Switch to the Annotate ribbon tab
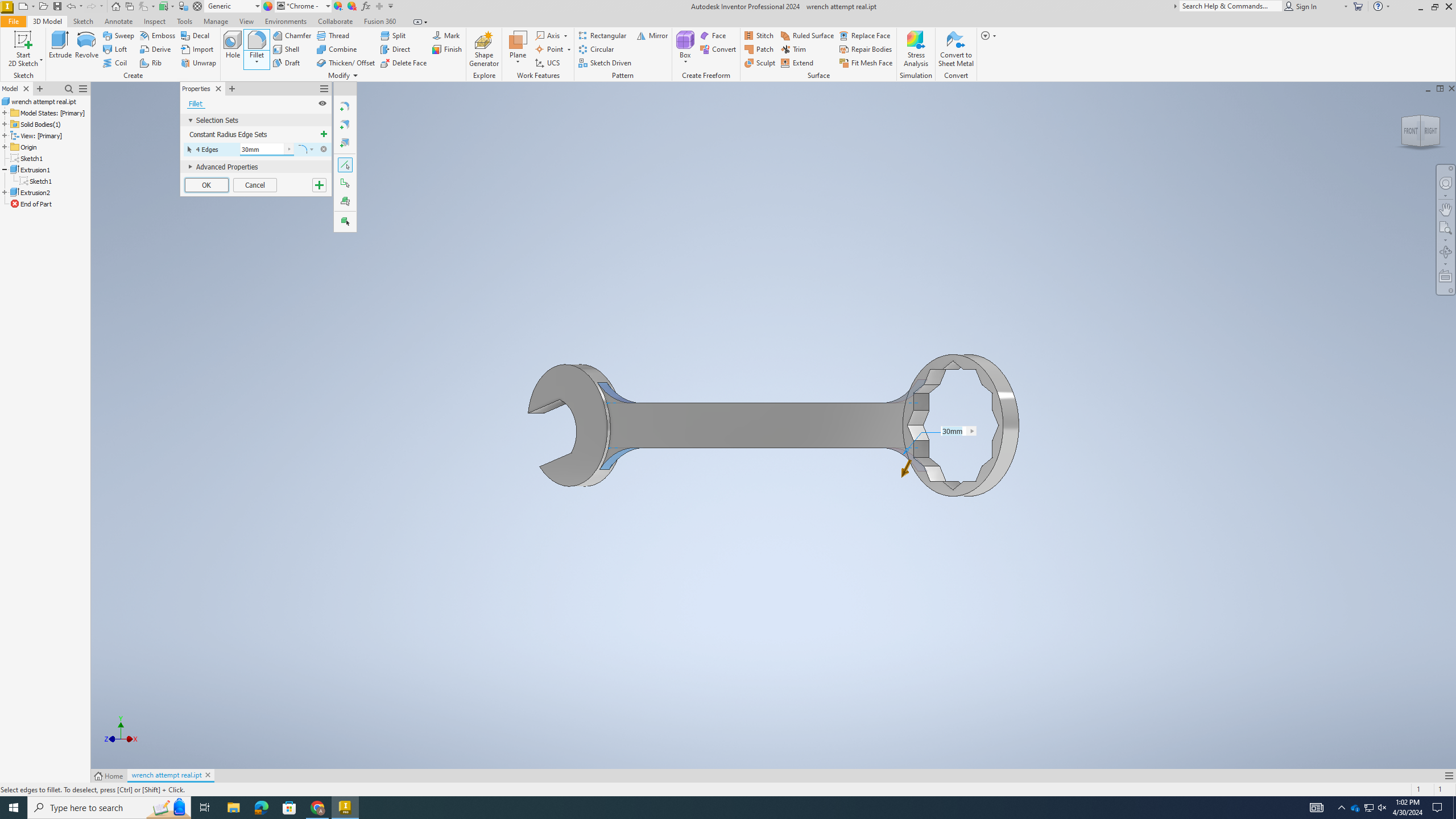 pyautogui.click(x=118, y=21)
